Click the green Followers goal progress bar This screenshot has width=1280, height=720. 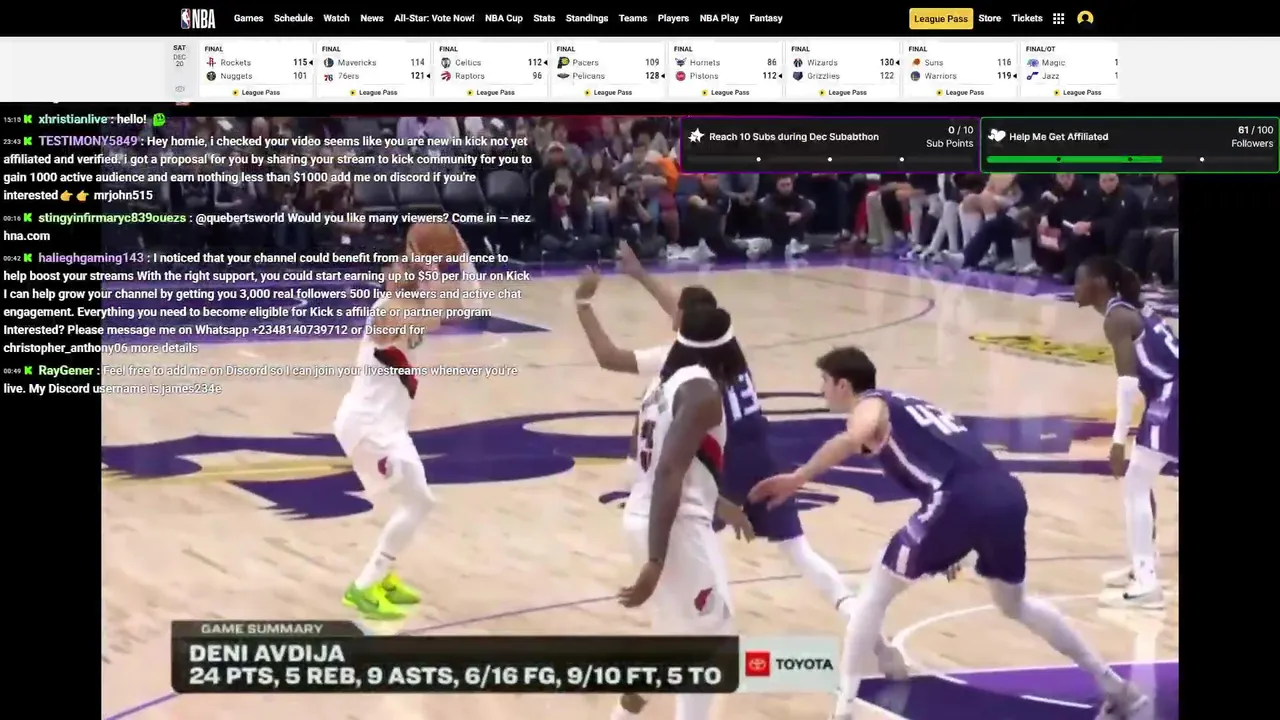[1130, 159]
